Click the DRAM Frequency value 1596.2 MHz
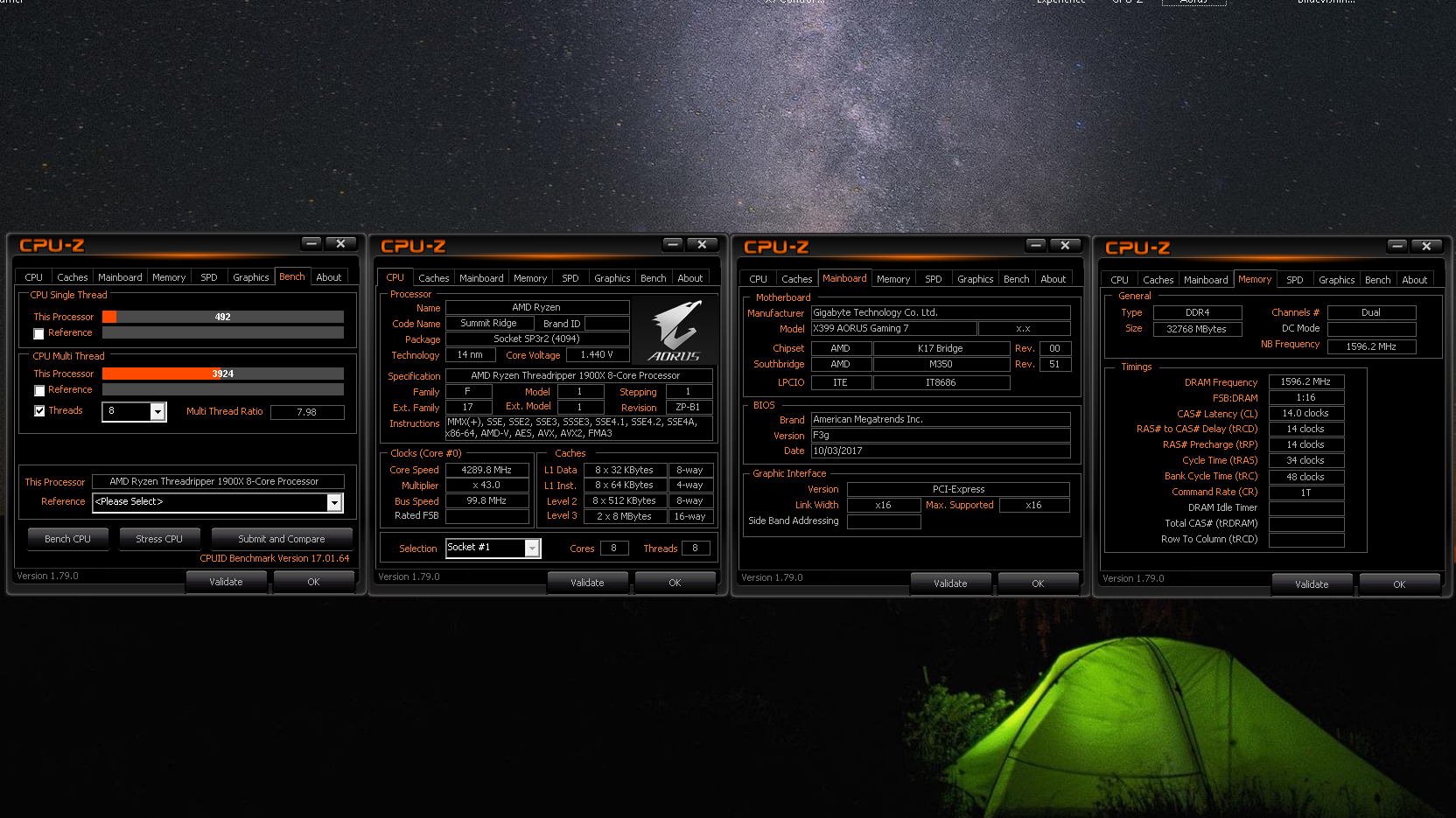The image size is (1456, 818). tap(1306, 381)
